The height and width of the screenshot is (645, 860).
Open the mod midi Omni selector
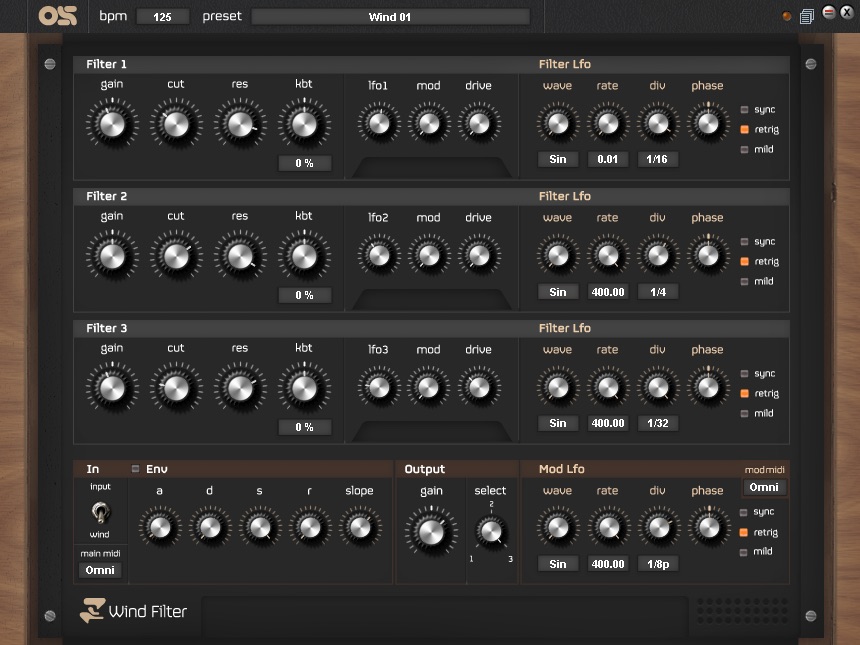[764, 487]
